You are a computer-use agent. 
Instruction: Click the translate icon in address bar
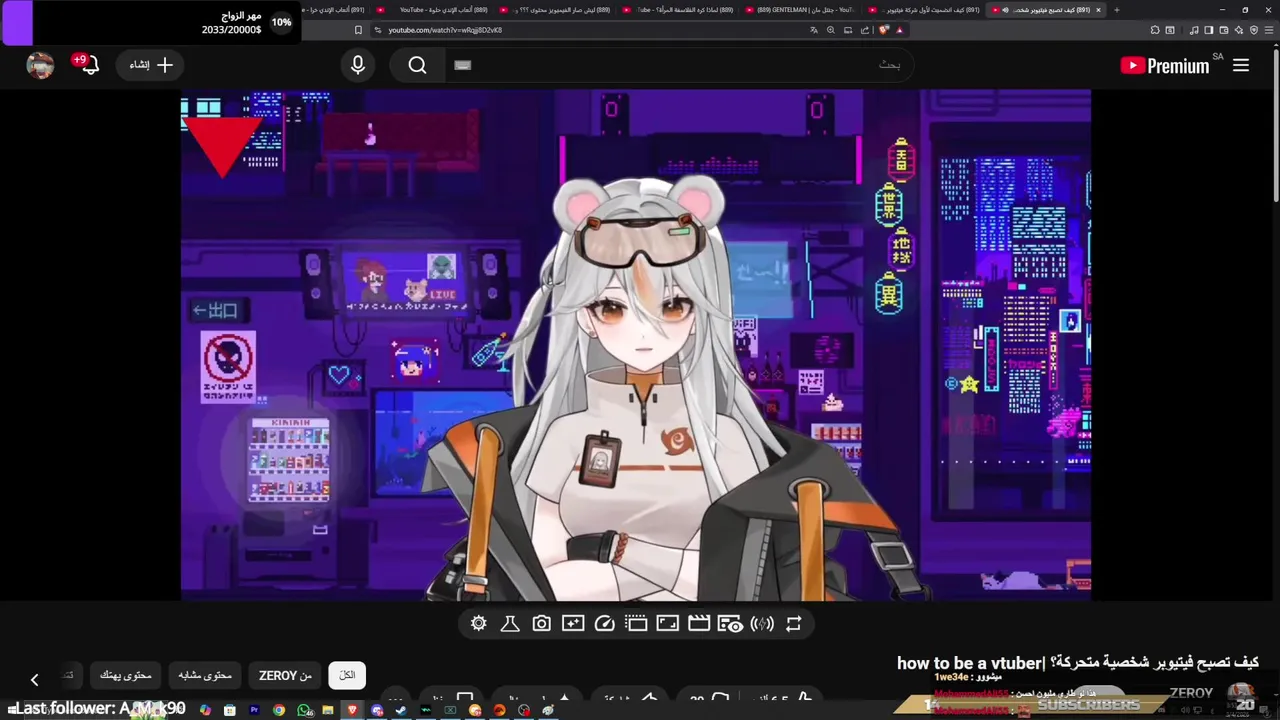tap(813, 30)
